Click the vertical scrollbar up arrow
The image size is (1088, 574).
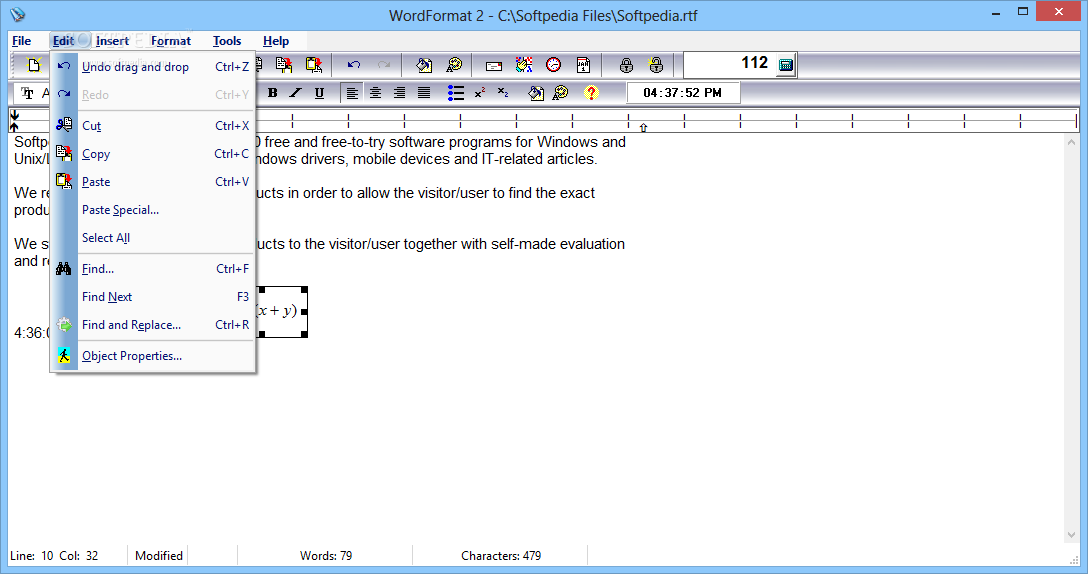1071,142
